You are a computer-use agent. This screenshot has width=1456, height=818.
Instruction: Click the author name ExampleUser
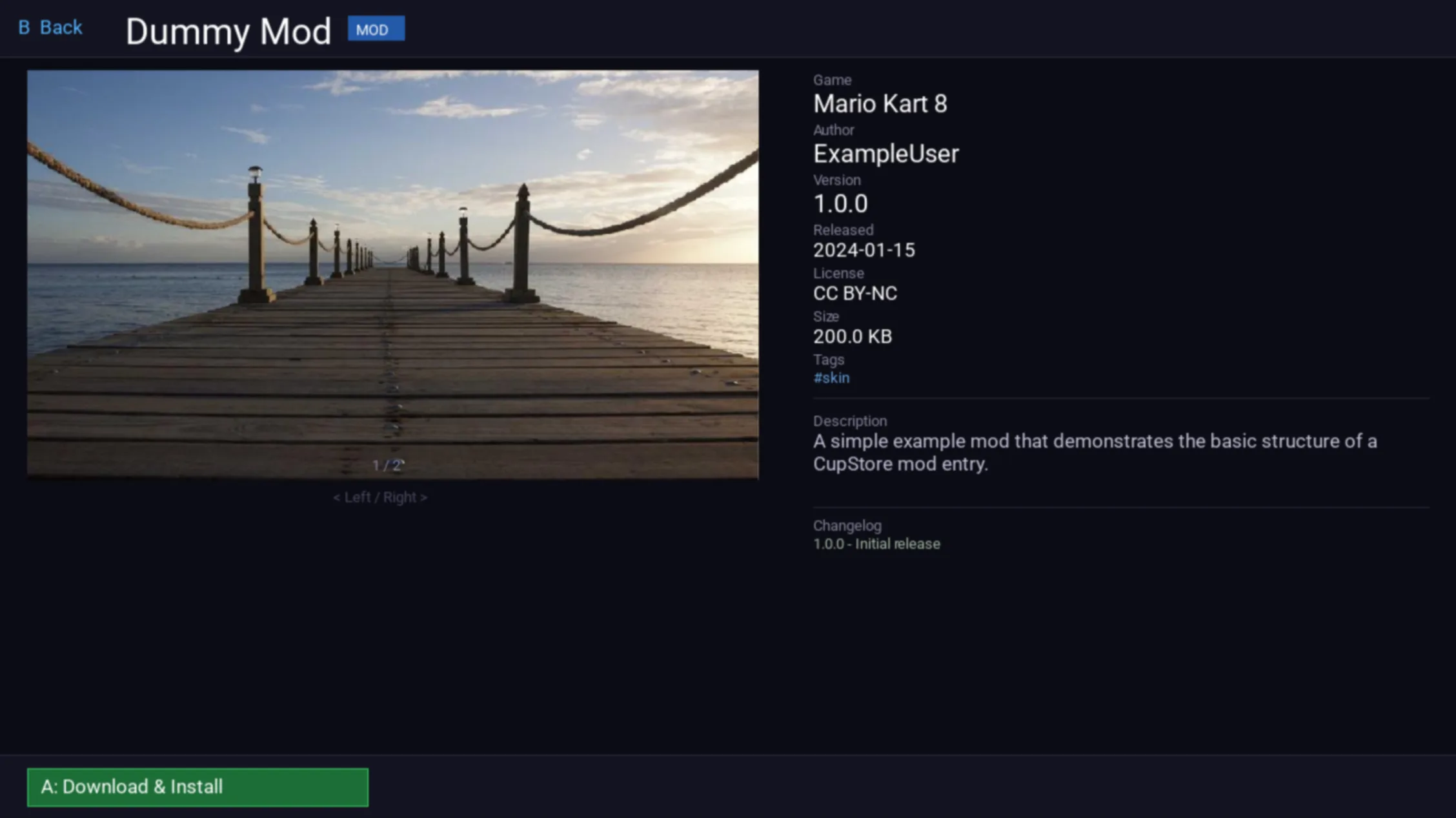pos(885,154)
